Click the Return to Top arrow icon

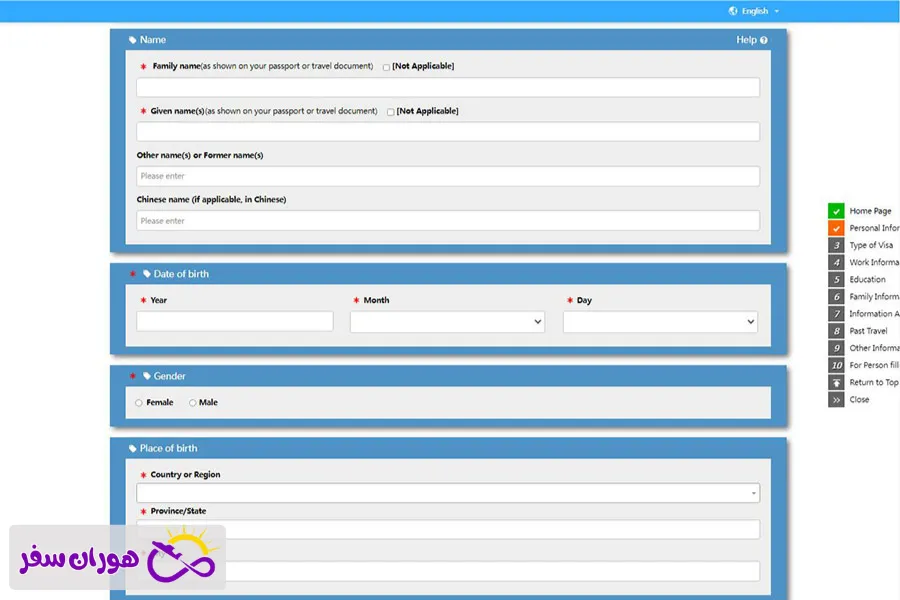(x=836, y=382)
